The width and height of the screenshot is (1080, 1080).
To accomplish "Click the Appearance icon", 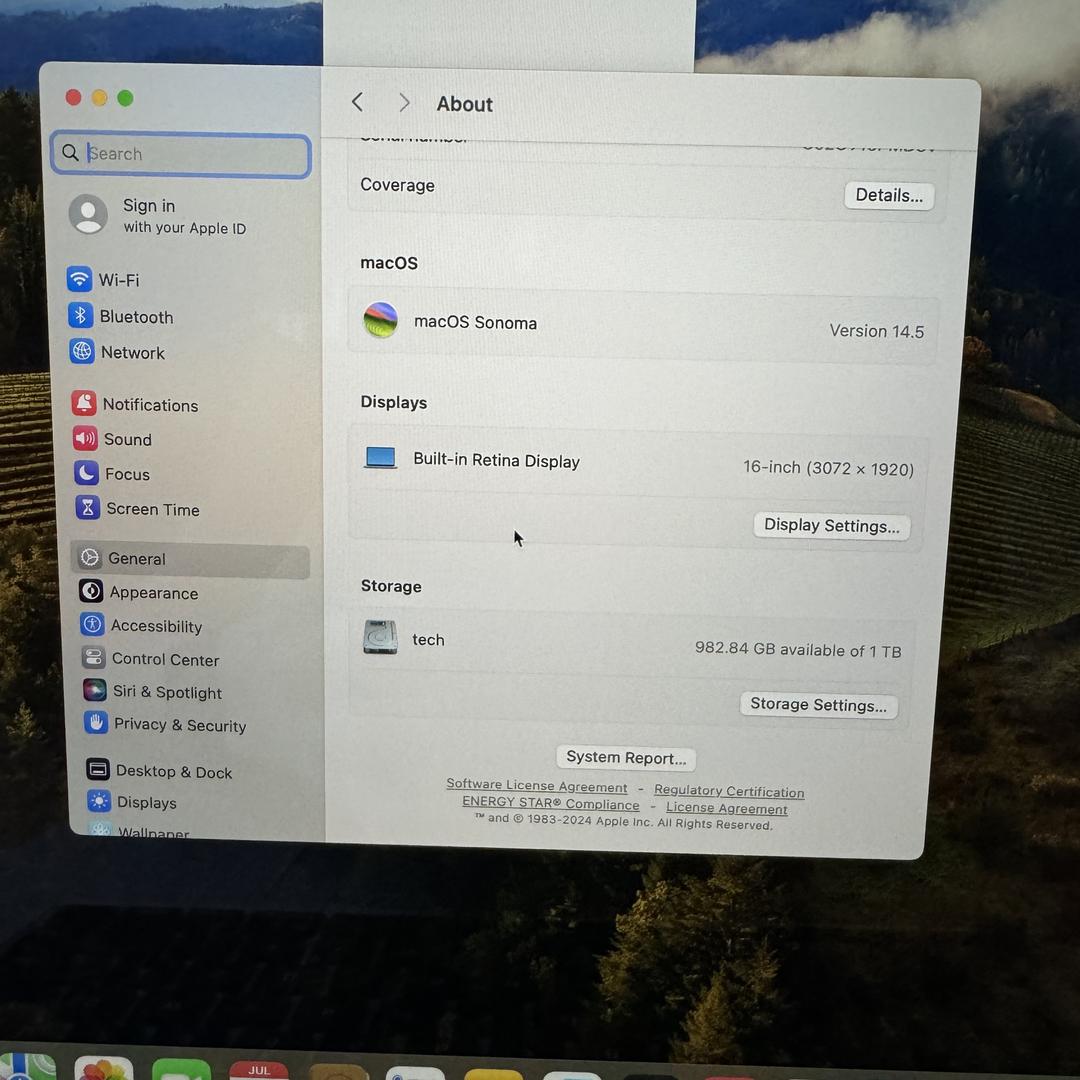I will pyautogui.click(x=91, y=591).
